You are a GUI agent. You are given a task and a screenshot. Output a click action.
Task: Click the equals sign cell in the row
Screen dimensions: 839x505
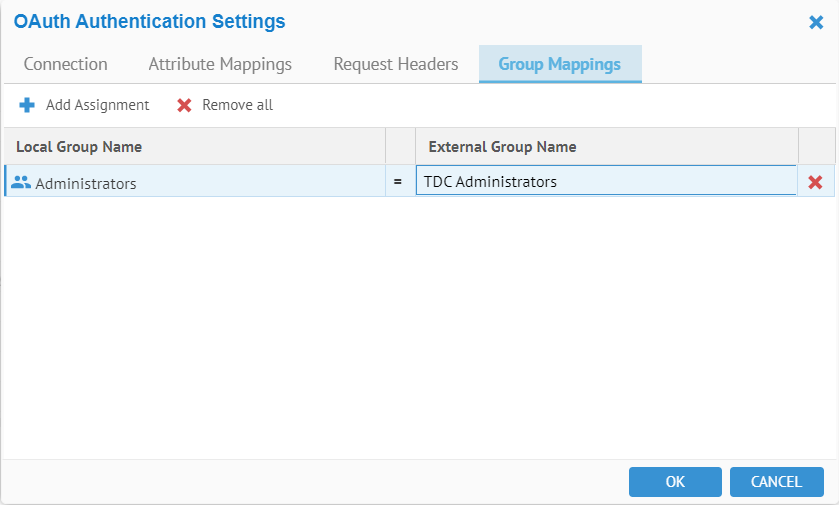pyautogui.click(x=398, y=182)
